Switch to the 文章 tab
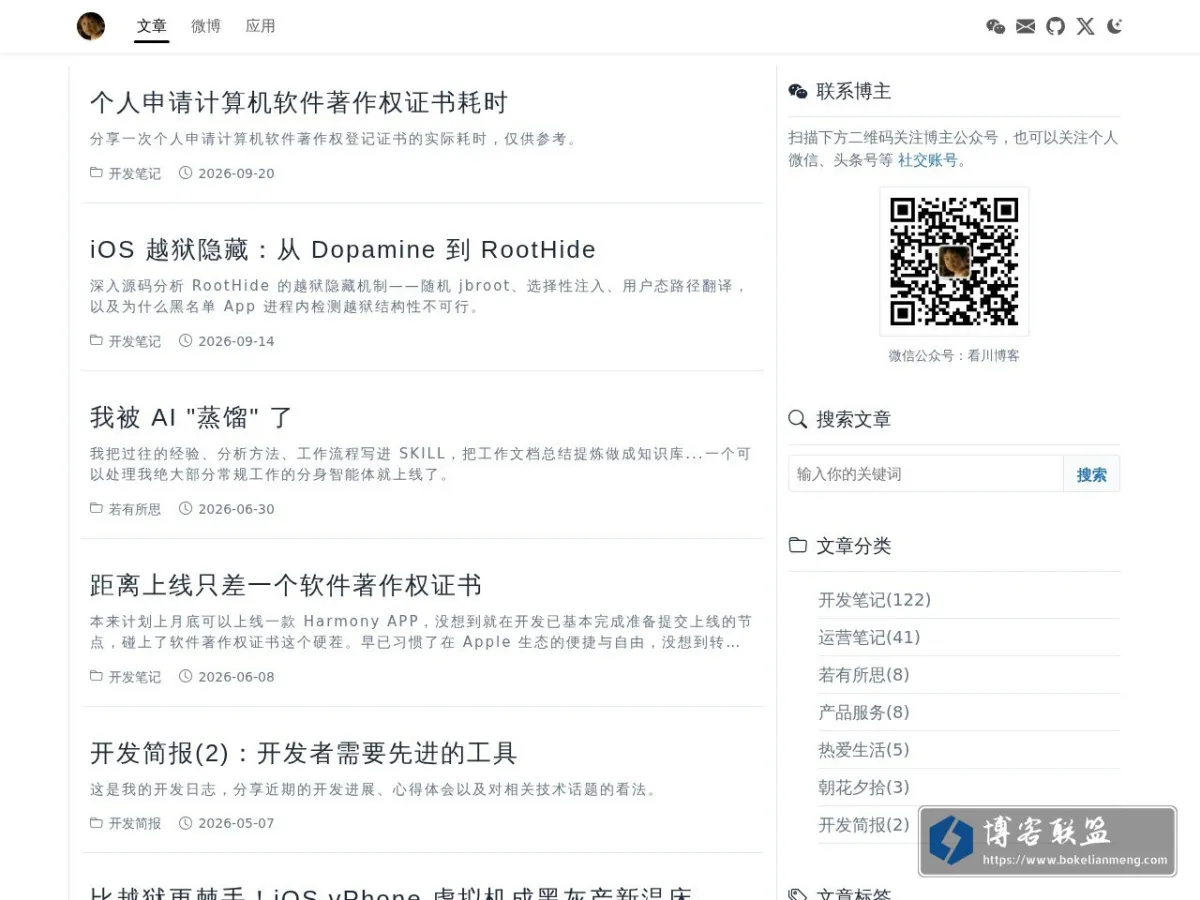The width and height of the screenshot is (1200, 900). click(152, 26)
